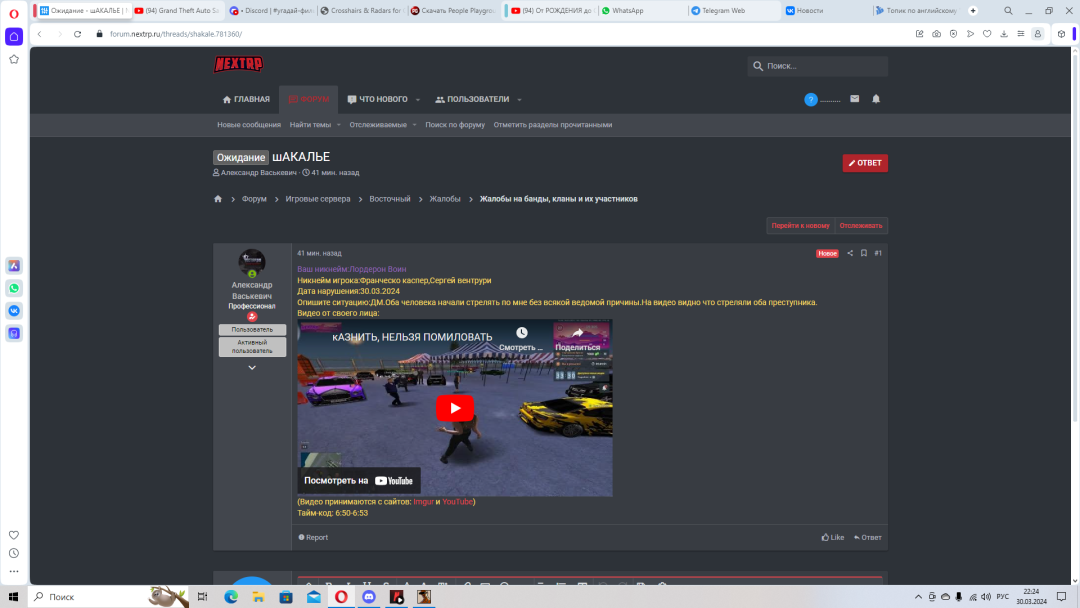The height and width of the screenshot is (608, 1080).
Task: Expand the ЧТО НОВОГО dropdown arrow
Action: point(419,100)
